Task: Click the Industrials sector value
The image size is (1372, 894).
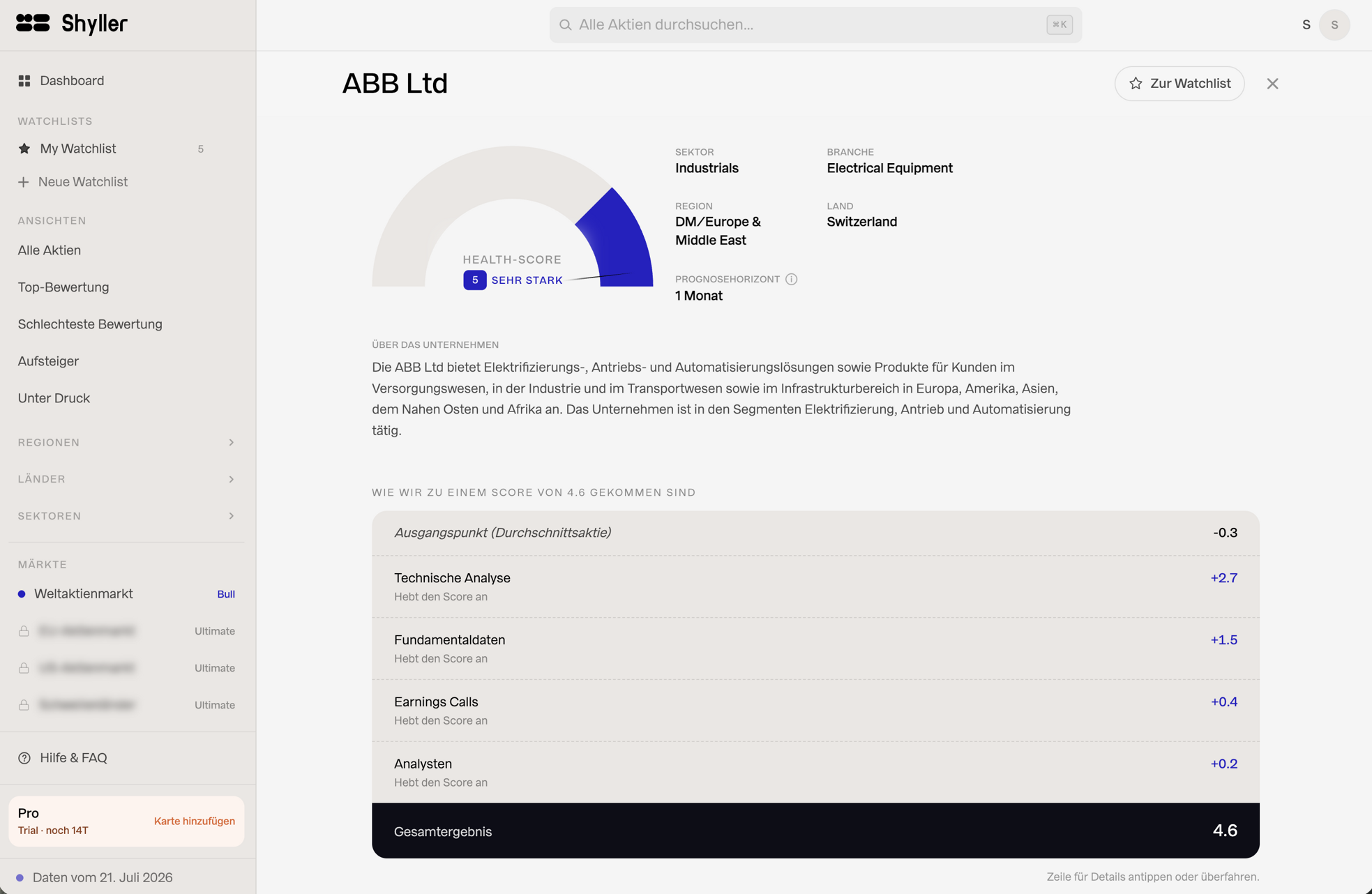Action: (x=707, y=168)
